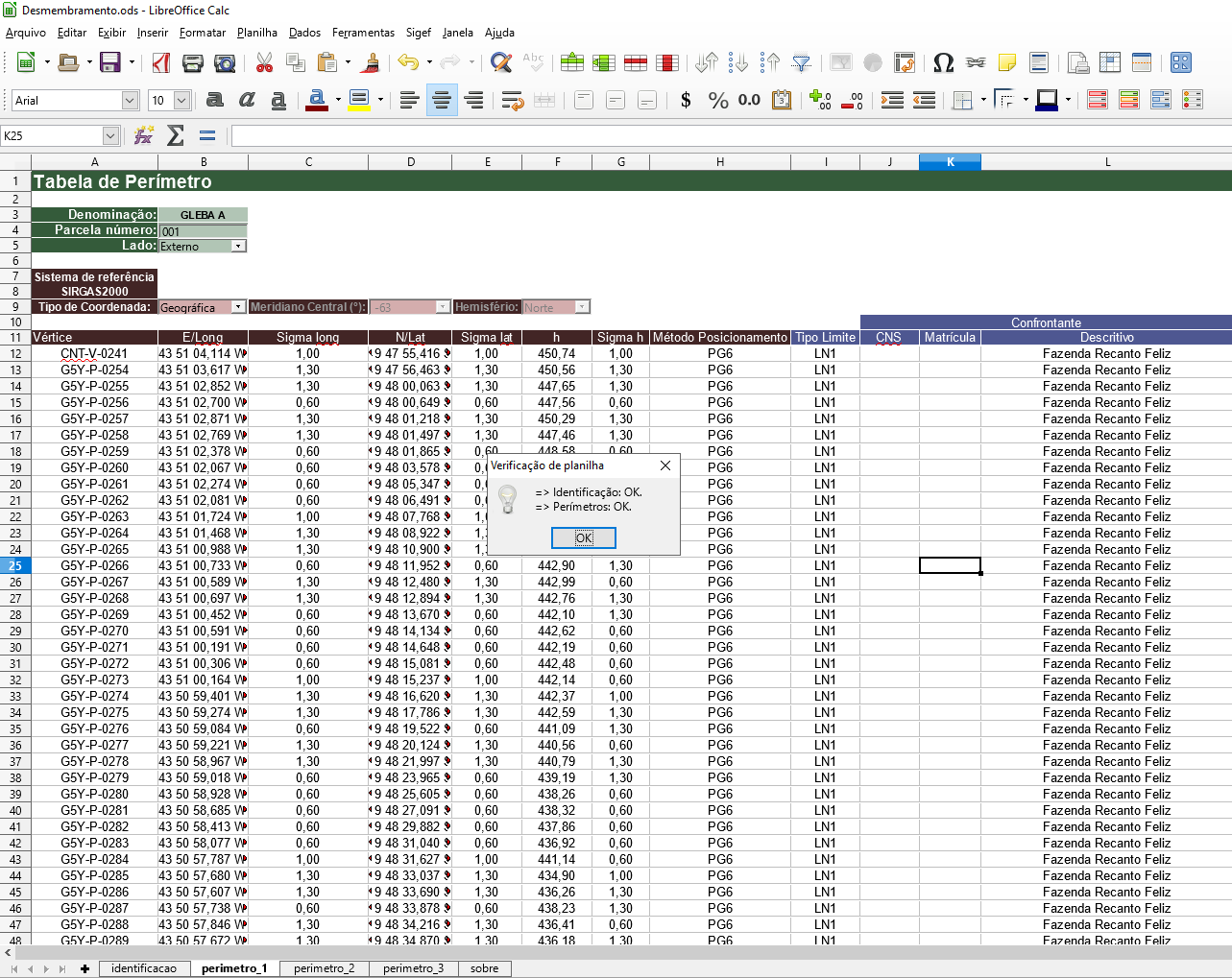Open the Tipo de Coordenada 'Geográfica' dropdown
1232x978 pixels.
(239, 307)
